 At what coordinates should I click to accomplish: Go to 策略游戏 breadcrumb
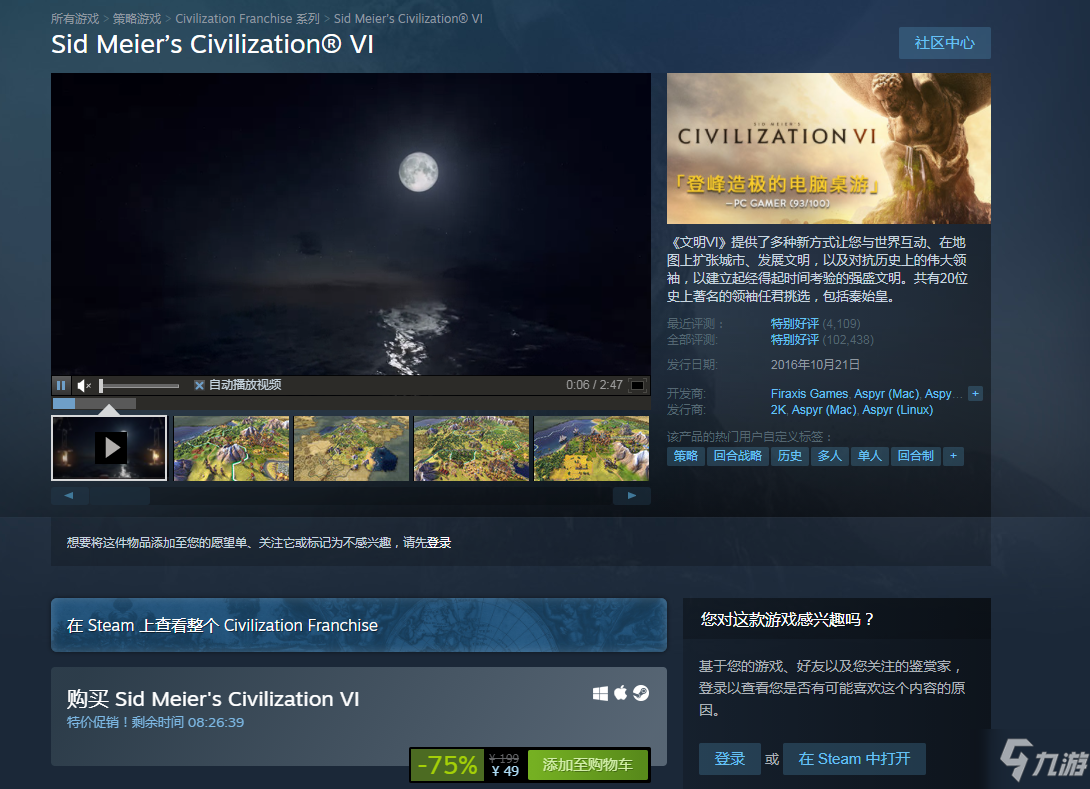pos(137,19)
